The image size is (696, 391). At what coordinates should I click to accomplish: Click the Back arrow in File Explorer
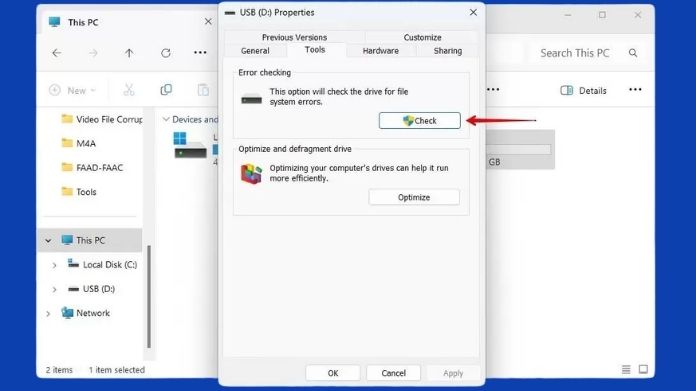[x=57, y=53]
